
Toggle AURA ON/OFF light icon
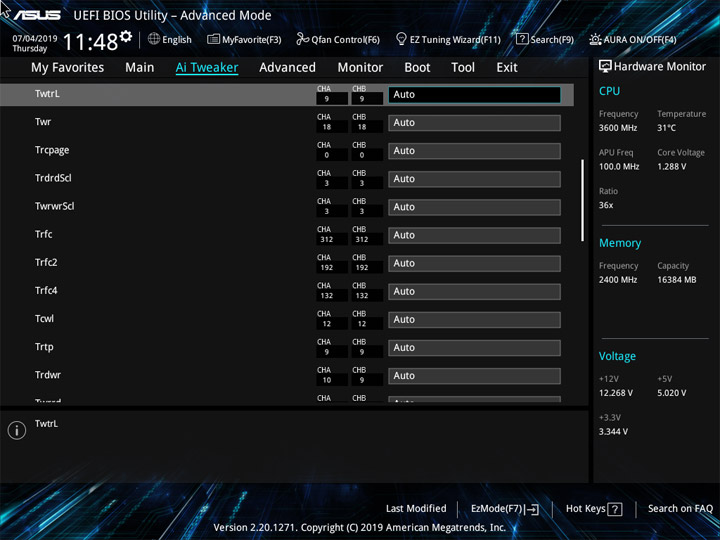point(595,39)
